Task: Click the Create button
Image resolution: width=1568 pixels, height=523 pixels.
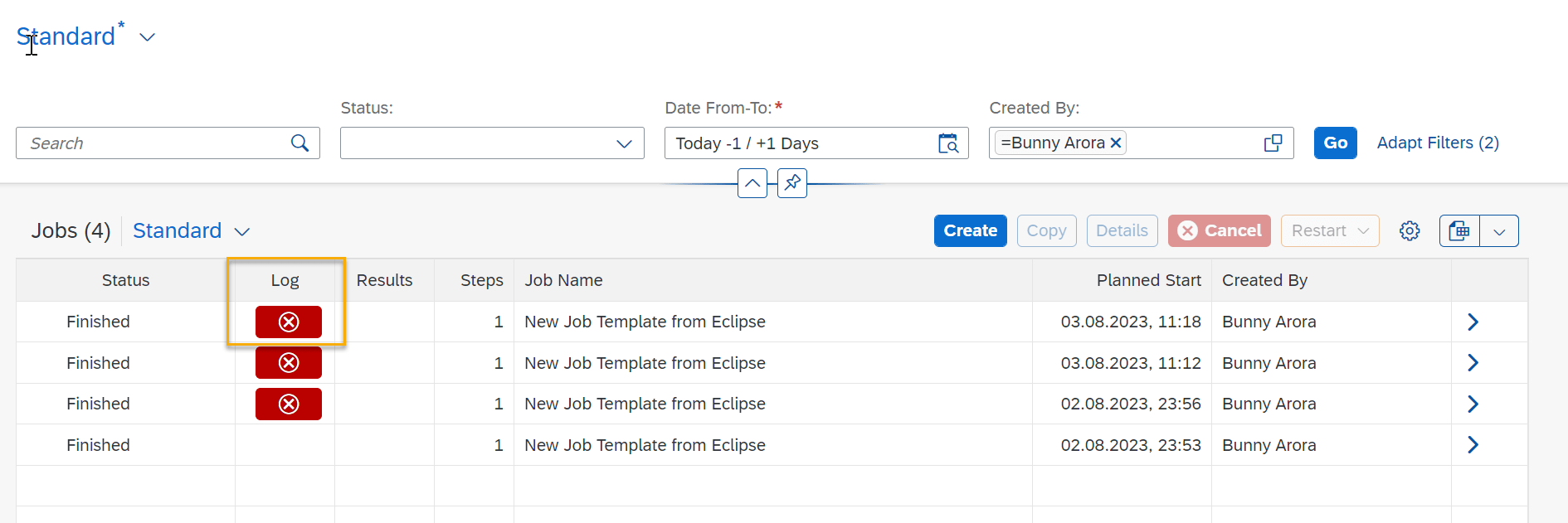Action: point(970,230)
